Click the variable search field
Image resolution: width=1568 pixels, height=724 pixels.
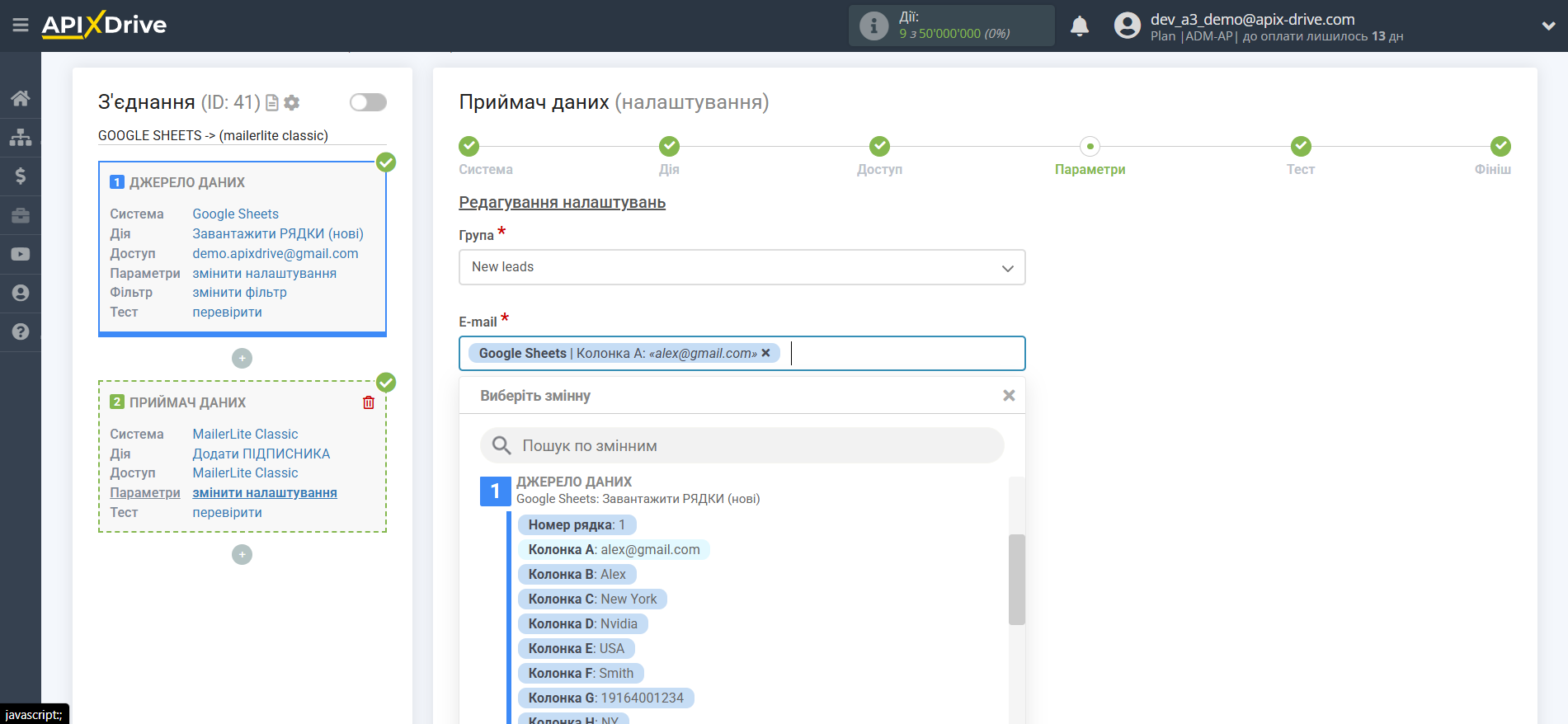pyautogui.click(x=742, y=445)
